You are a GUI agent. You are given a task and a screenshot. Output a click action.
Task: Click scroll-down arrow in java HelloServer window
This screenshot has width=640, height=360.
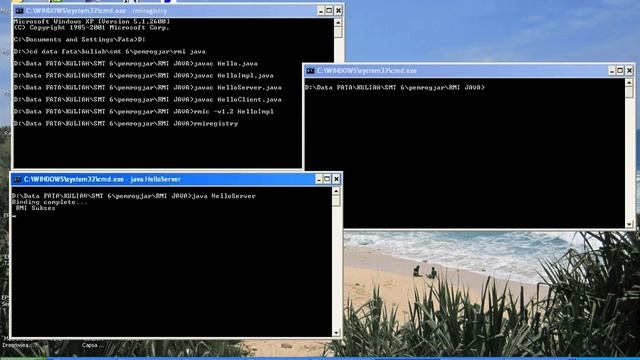[x=336, y=333]
